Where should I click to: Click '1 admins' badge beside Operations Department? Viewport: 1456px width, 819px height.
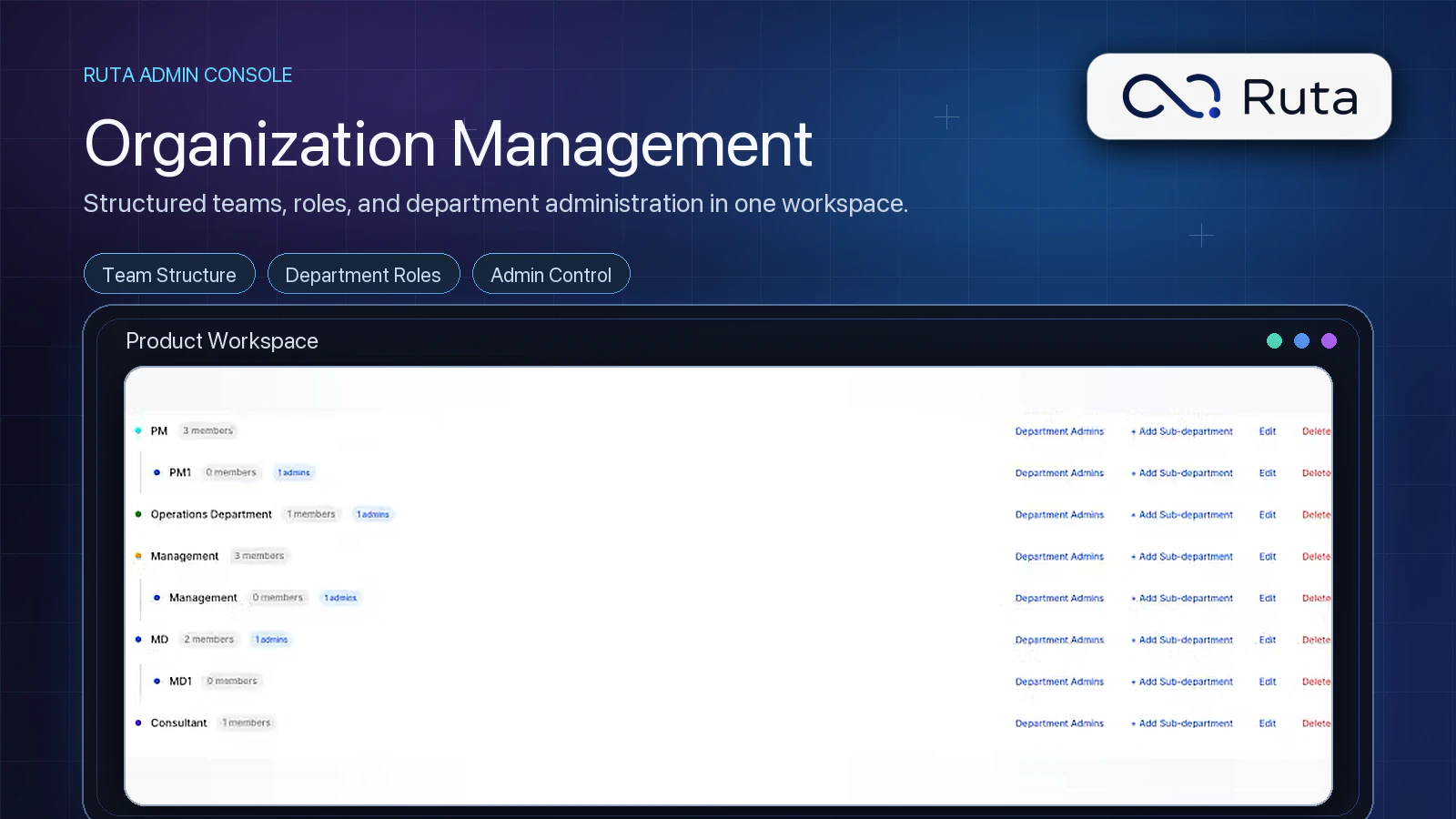(x=373, y=515)
